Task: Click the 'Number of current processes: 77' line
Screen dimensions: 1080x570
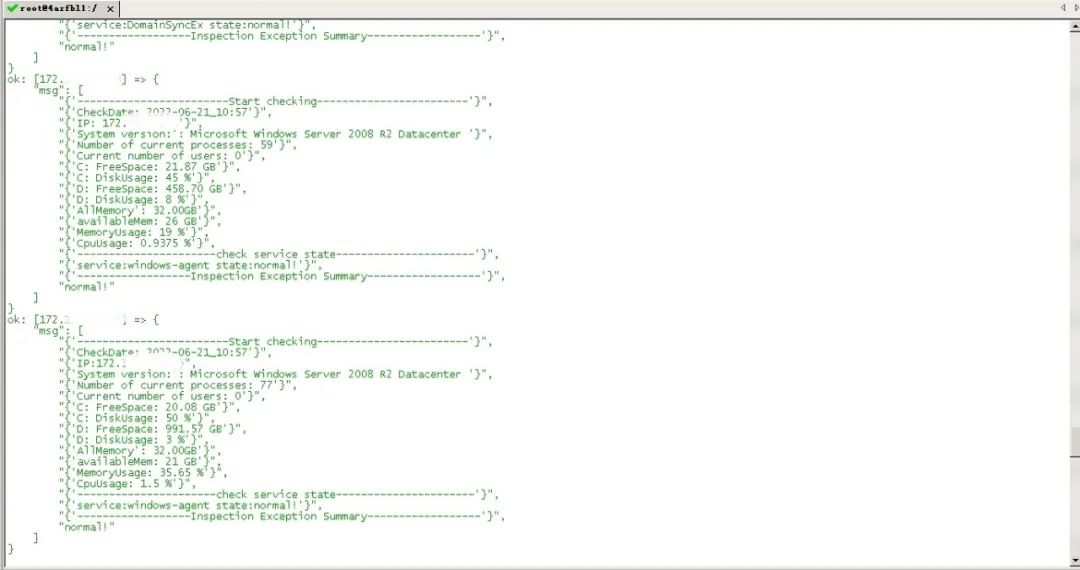Action: (179, 385)
